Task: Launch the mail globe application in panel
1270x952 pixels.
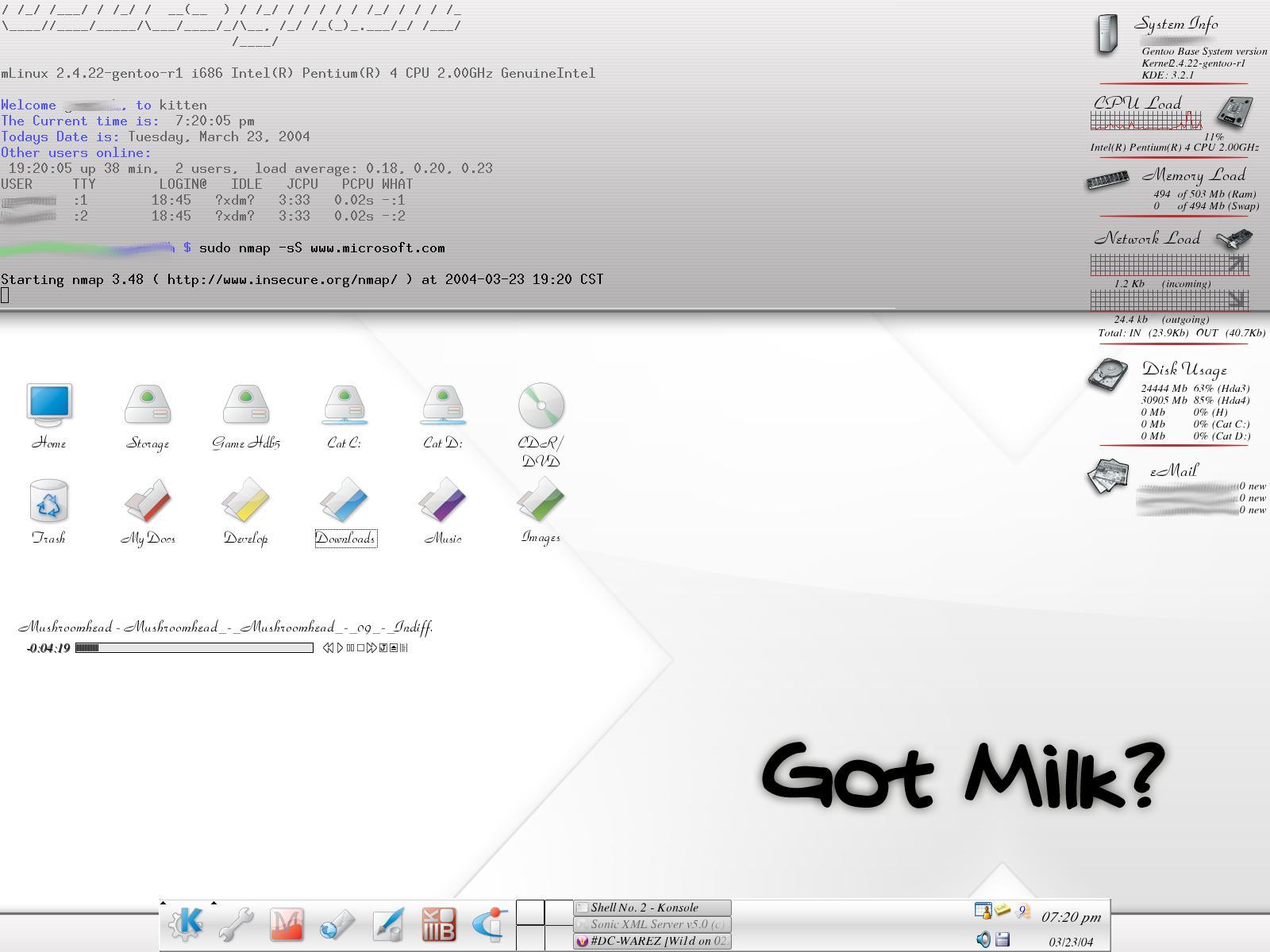Action: [x=337, y=925]
